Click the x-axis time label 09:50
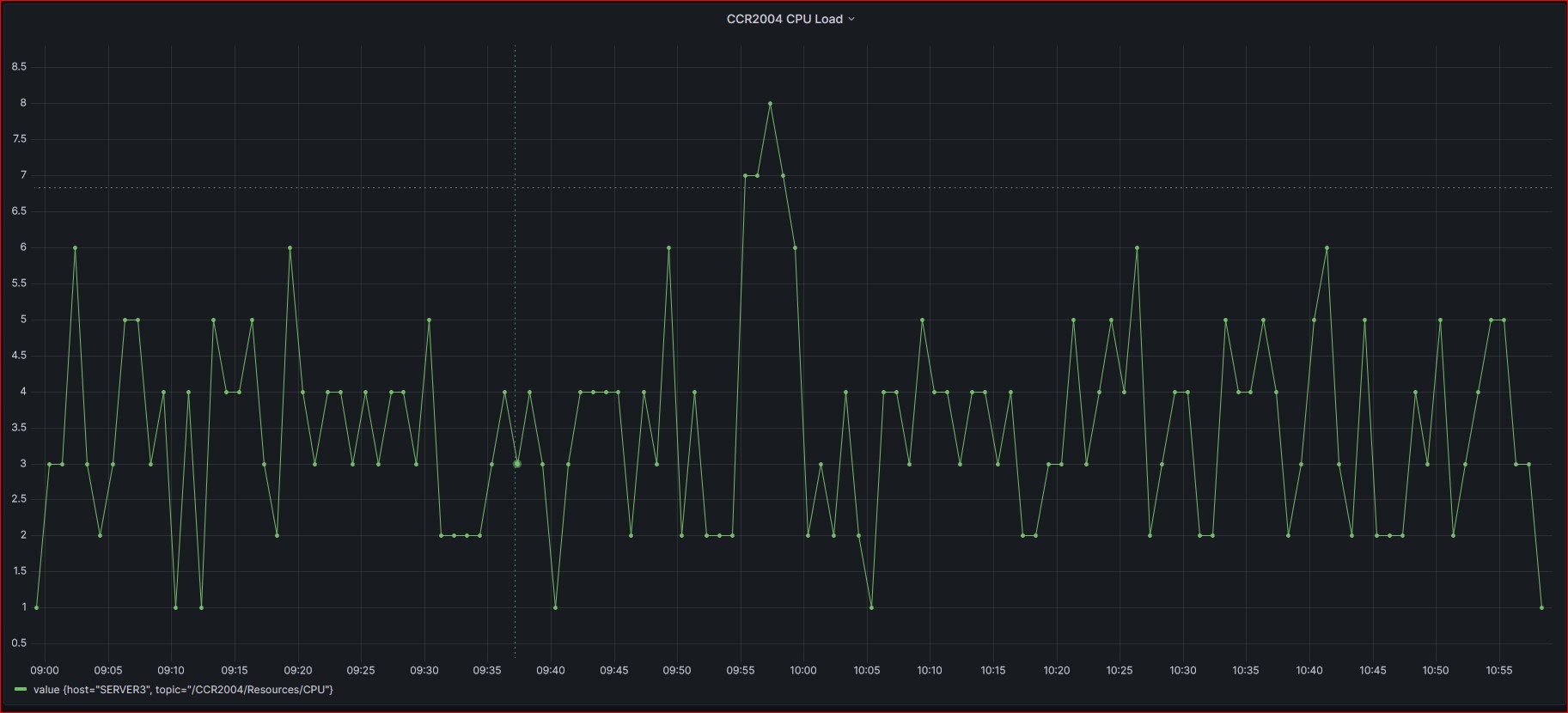1568x713 pixels. 677,670
